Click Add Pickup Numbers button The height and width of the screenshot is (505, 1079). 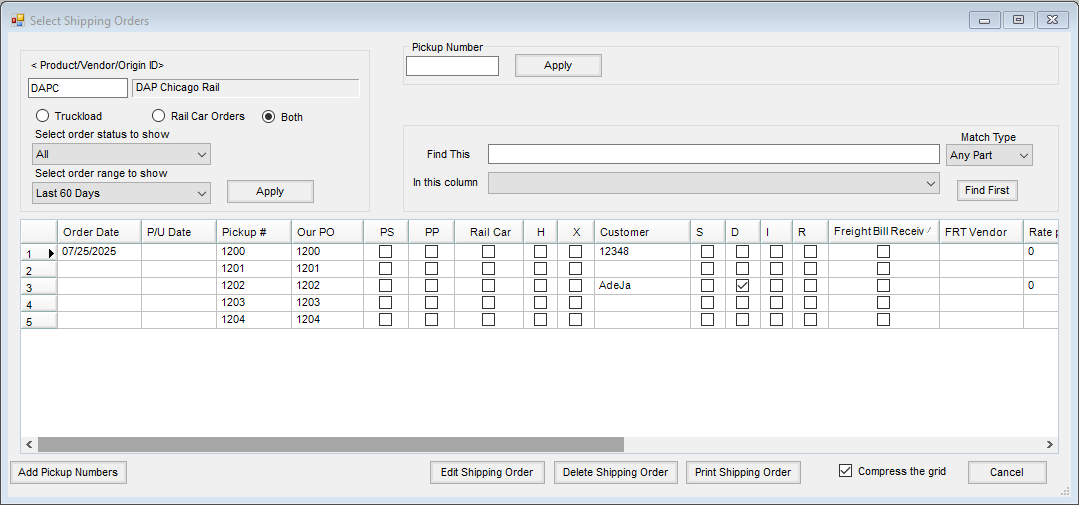pos(68,473)
